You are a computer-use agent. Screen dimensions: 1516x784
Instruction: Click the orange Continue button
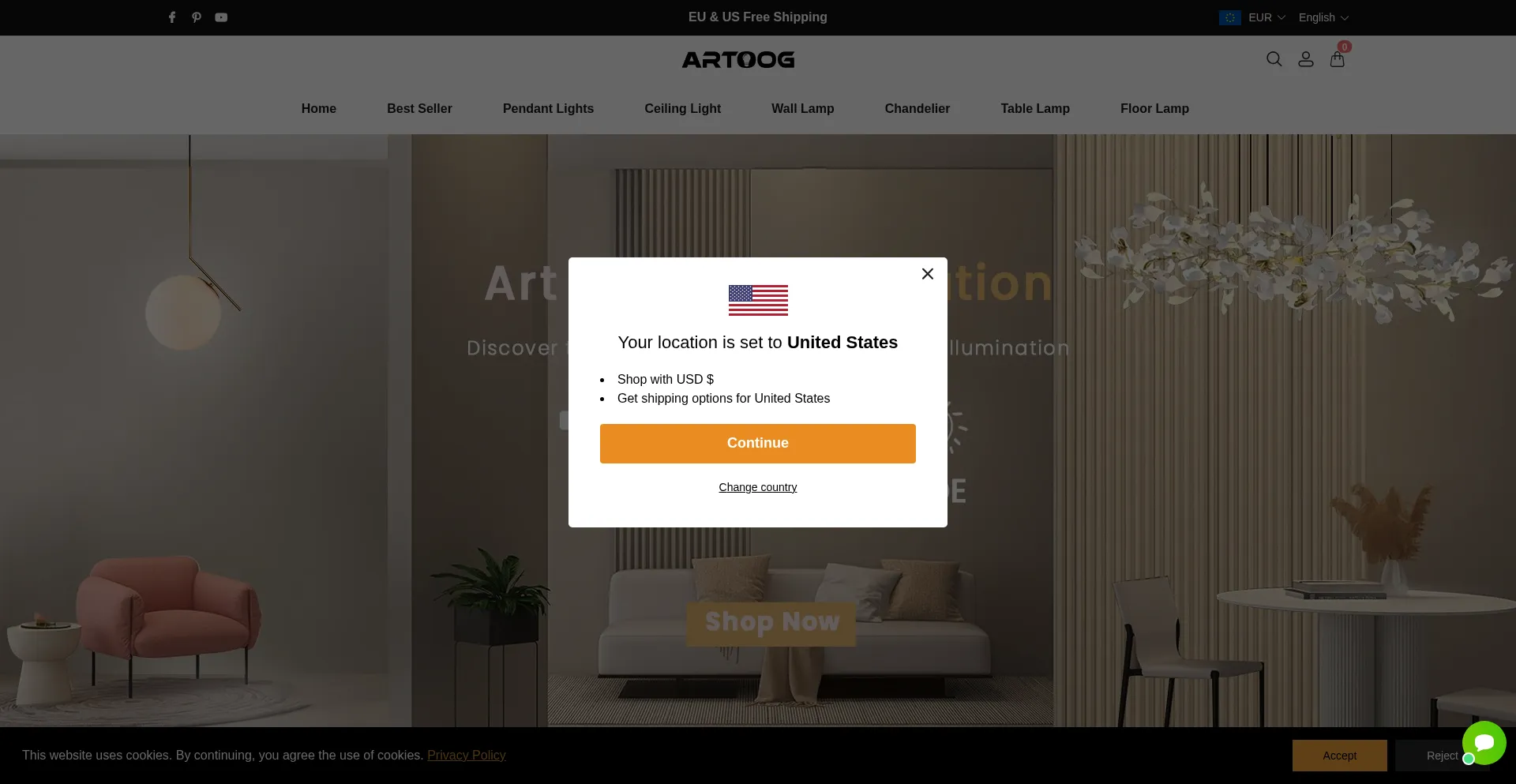(758, 444)
